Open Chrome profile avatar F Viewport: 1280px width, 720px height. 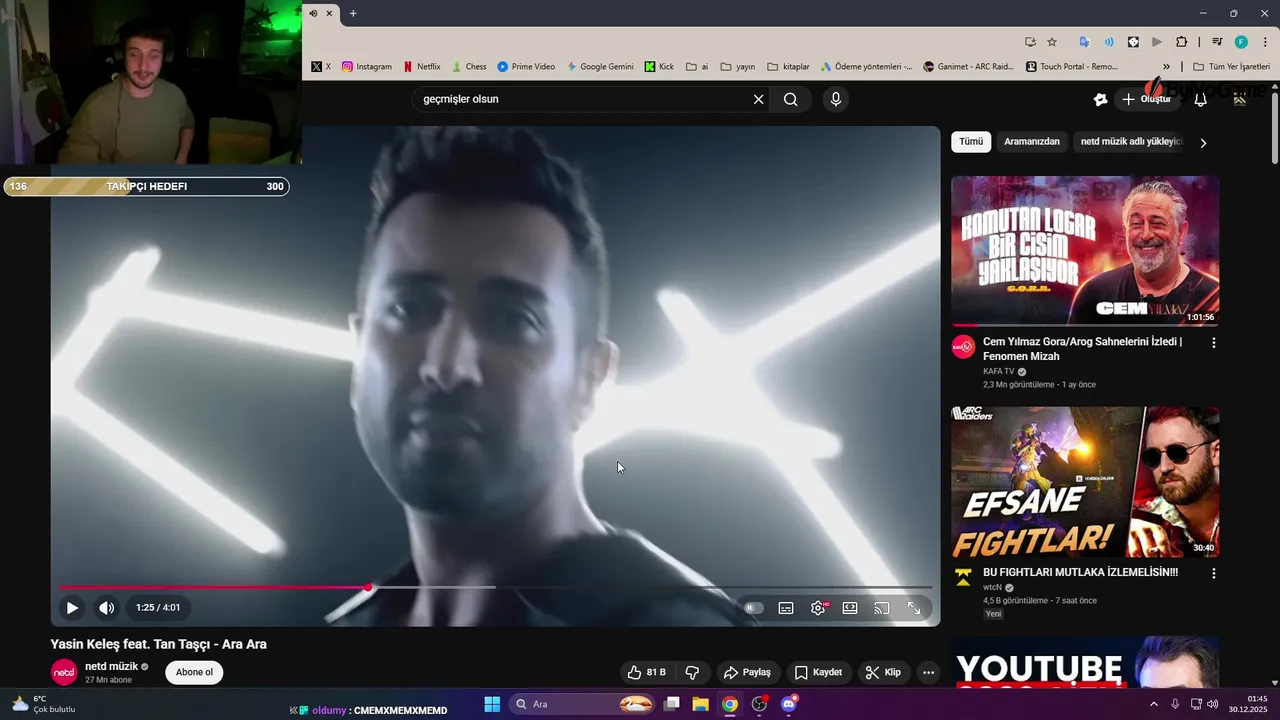tap(1241, 42)
